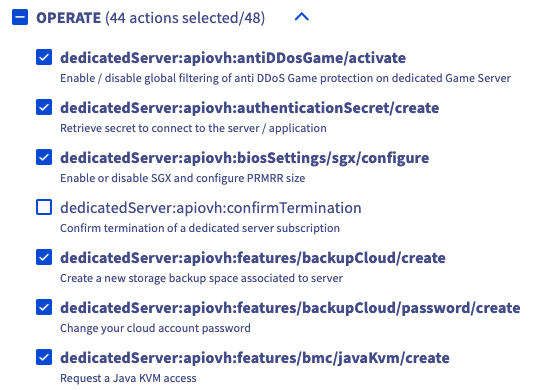The height and width of the screenshot is (390, 544).
Task: Click dedicatedServer:apiovh:antiDDosGame/activate label
Action: coord(233,58)
